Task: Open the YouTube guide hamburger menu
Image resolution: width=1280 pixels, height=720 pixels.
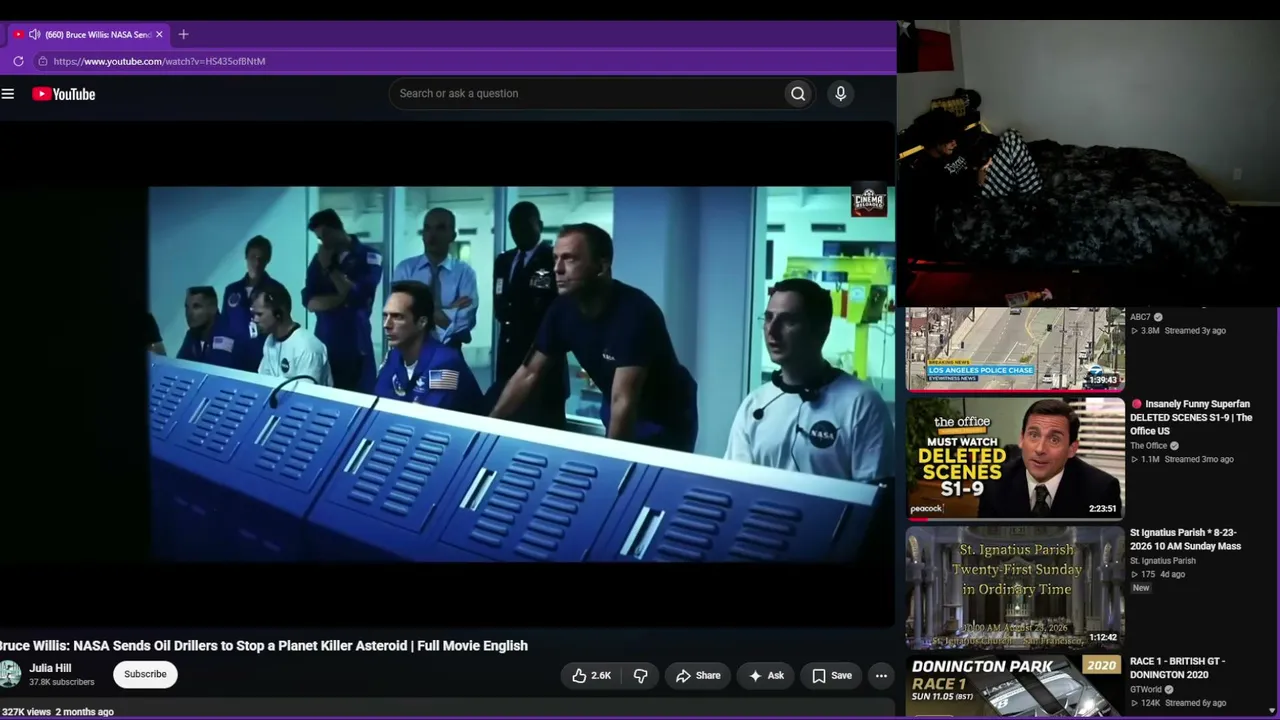Action: (8, 94)
